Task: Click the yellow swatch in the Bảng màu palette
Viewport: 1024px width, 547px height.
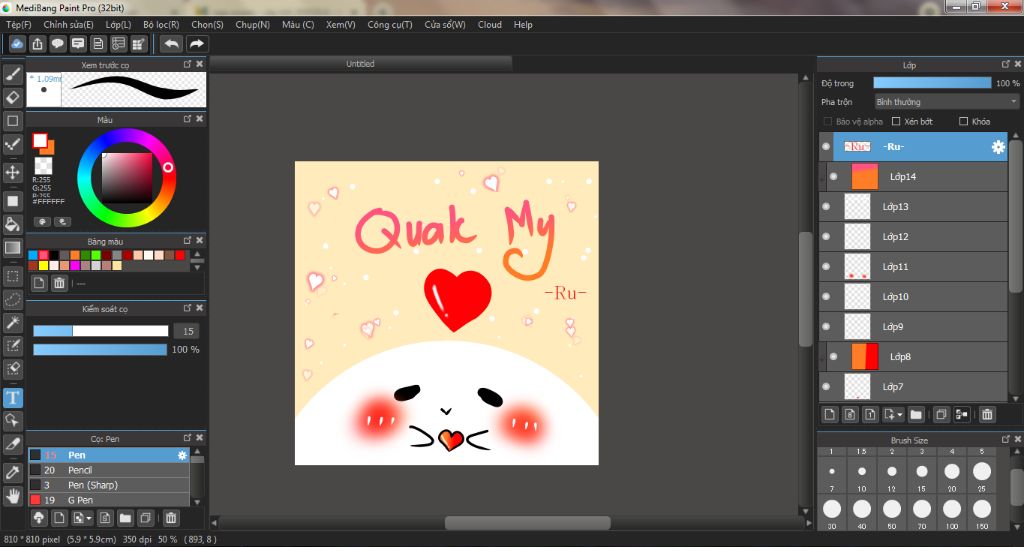Action: coord(44,265)
